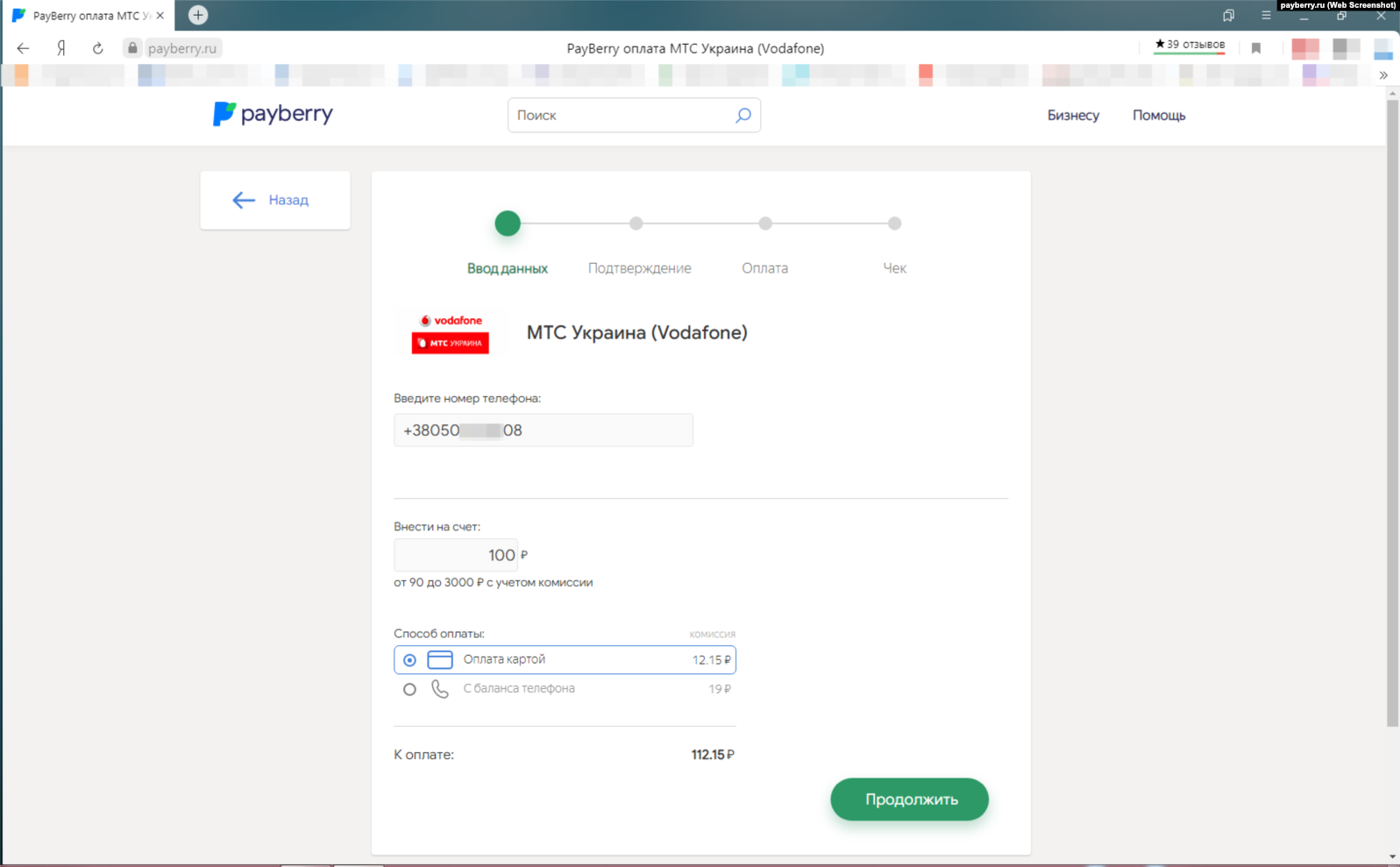The height and width of the screenshot is (867, 1400).
Task: Open the tab collections icon in title bar
Action: tap(1228, 15)
